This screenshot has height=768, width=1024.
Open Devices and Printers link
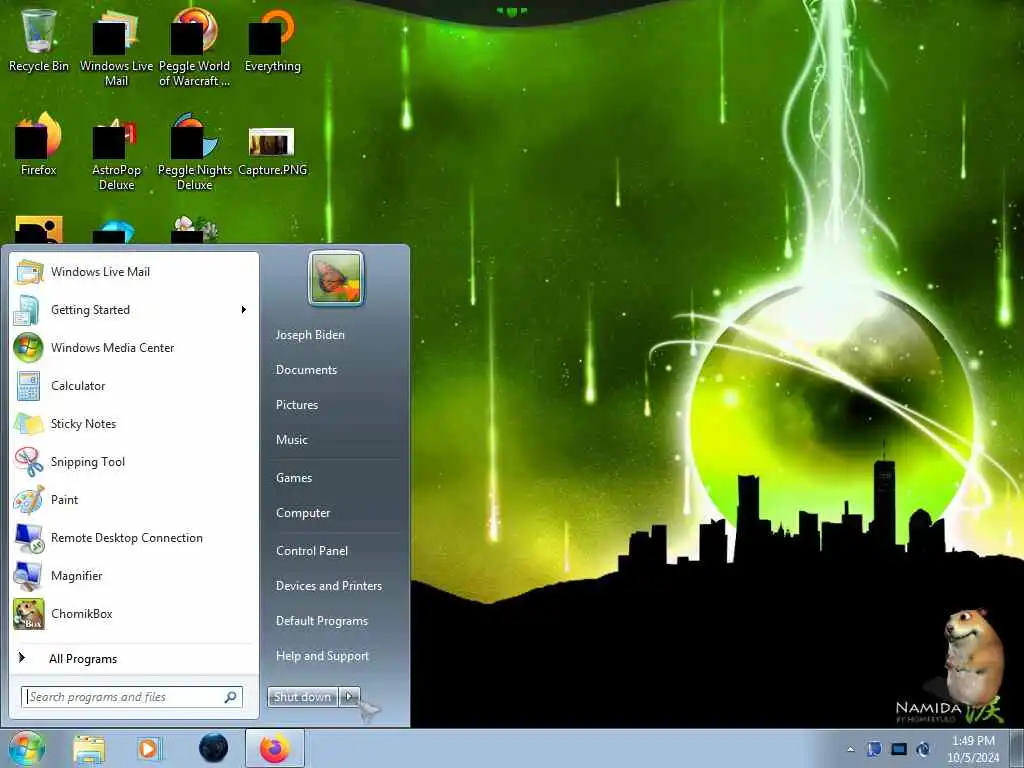pos(328,586)
